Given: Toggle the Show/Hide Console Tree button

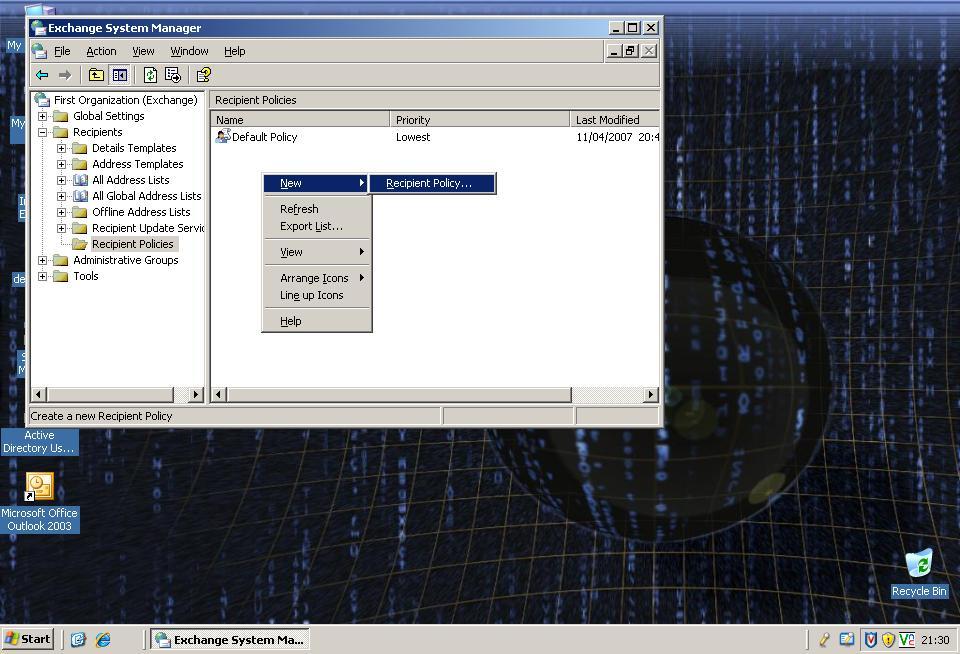Looking at the screenshot, I should coord(119,75).
